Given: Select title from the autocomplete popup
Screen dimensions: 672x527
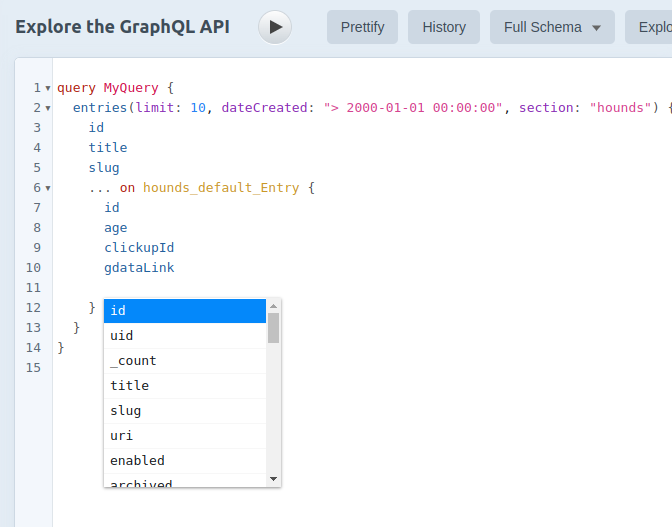Looking at the screenshot, I should pyautogui.click(x=185, y=386).
